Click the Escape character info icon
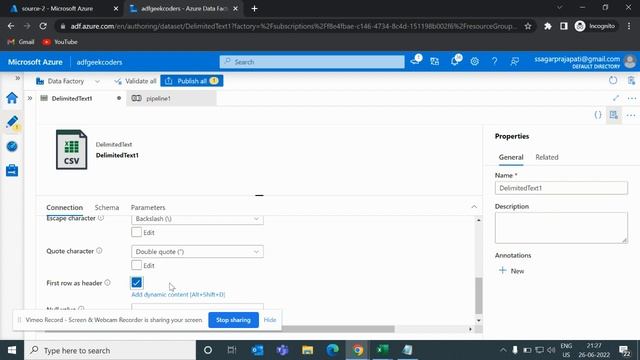Image resolution: width=640 pixels, height=360 pixels. [100, 218]
